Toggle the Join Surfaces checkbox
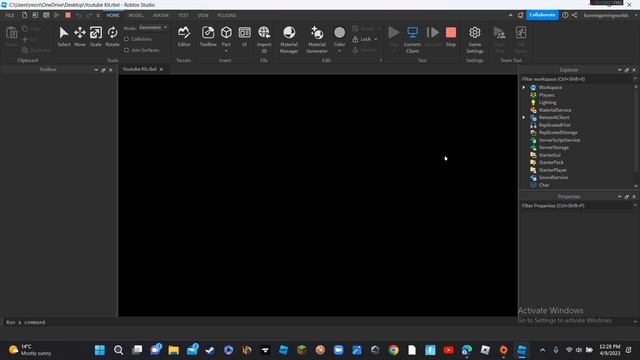The height and width of the screenshot is (360, 640). coord(127,50)
